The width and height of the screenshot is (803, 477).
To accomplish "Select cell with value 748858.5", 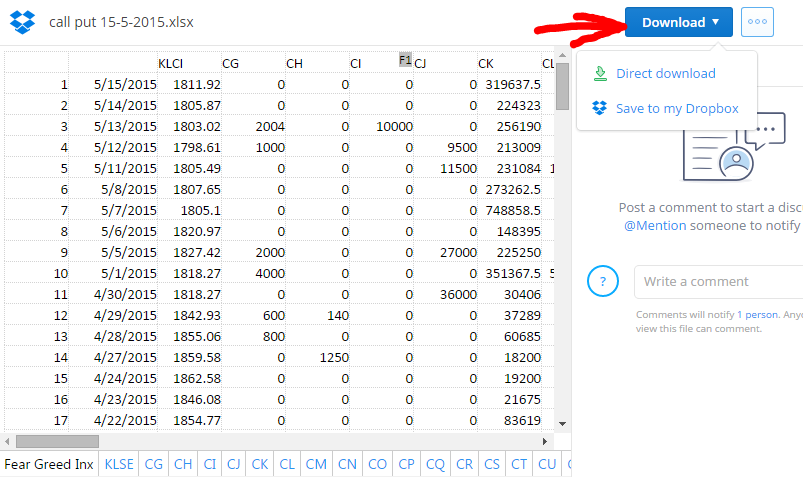I will tap(510, 210).
